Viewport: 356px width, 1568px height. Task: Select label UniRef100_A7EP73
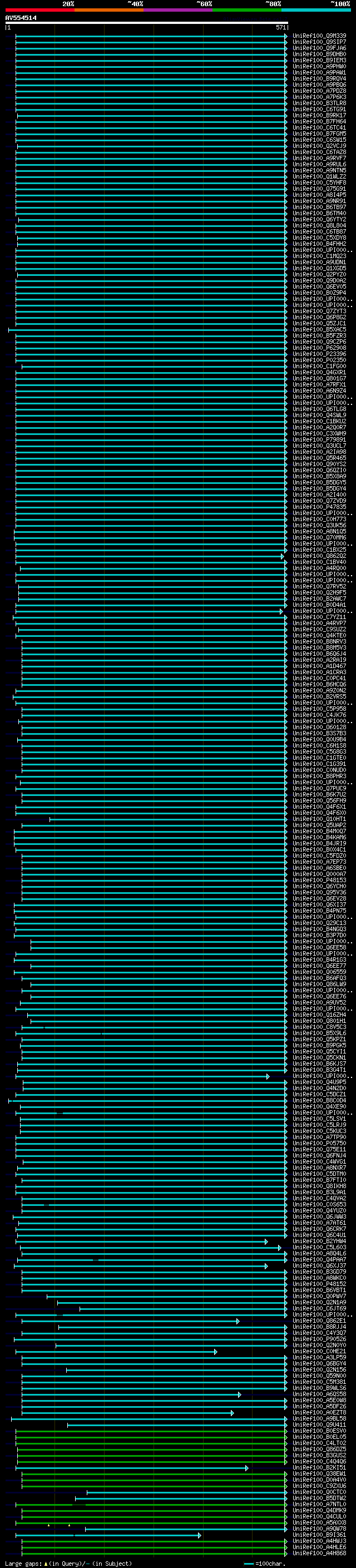coord(319,862)
